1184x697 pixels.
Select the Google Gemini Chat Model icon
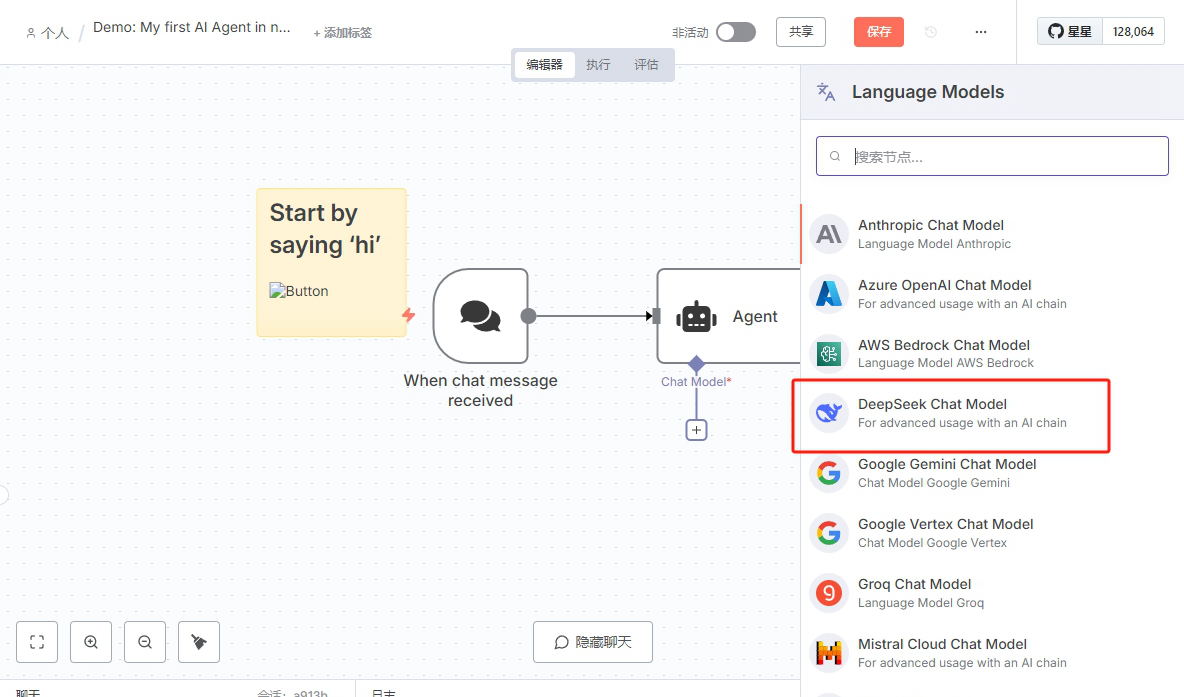(x=829, y=473)
